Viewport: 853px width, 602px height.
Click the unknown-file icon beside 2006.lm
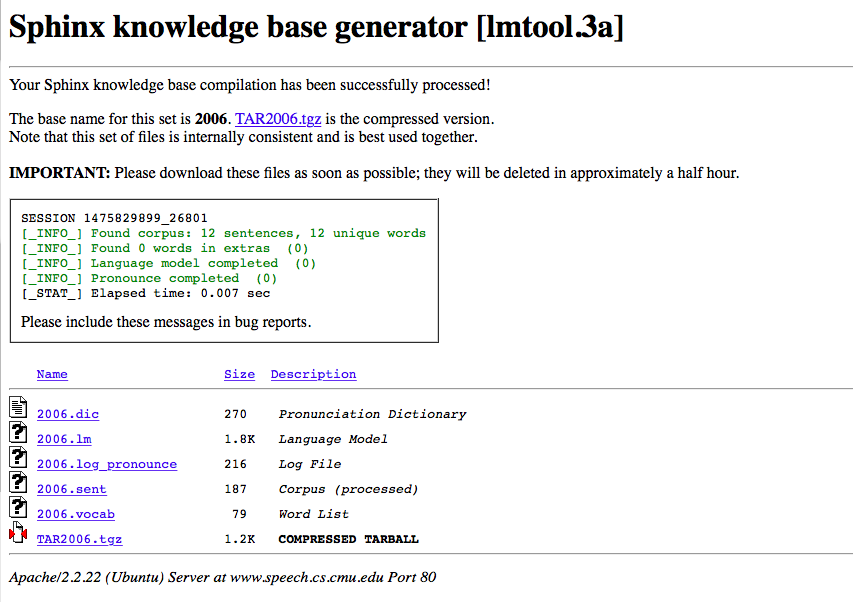click(x=18, y=432)
